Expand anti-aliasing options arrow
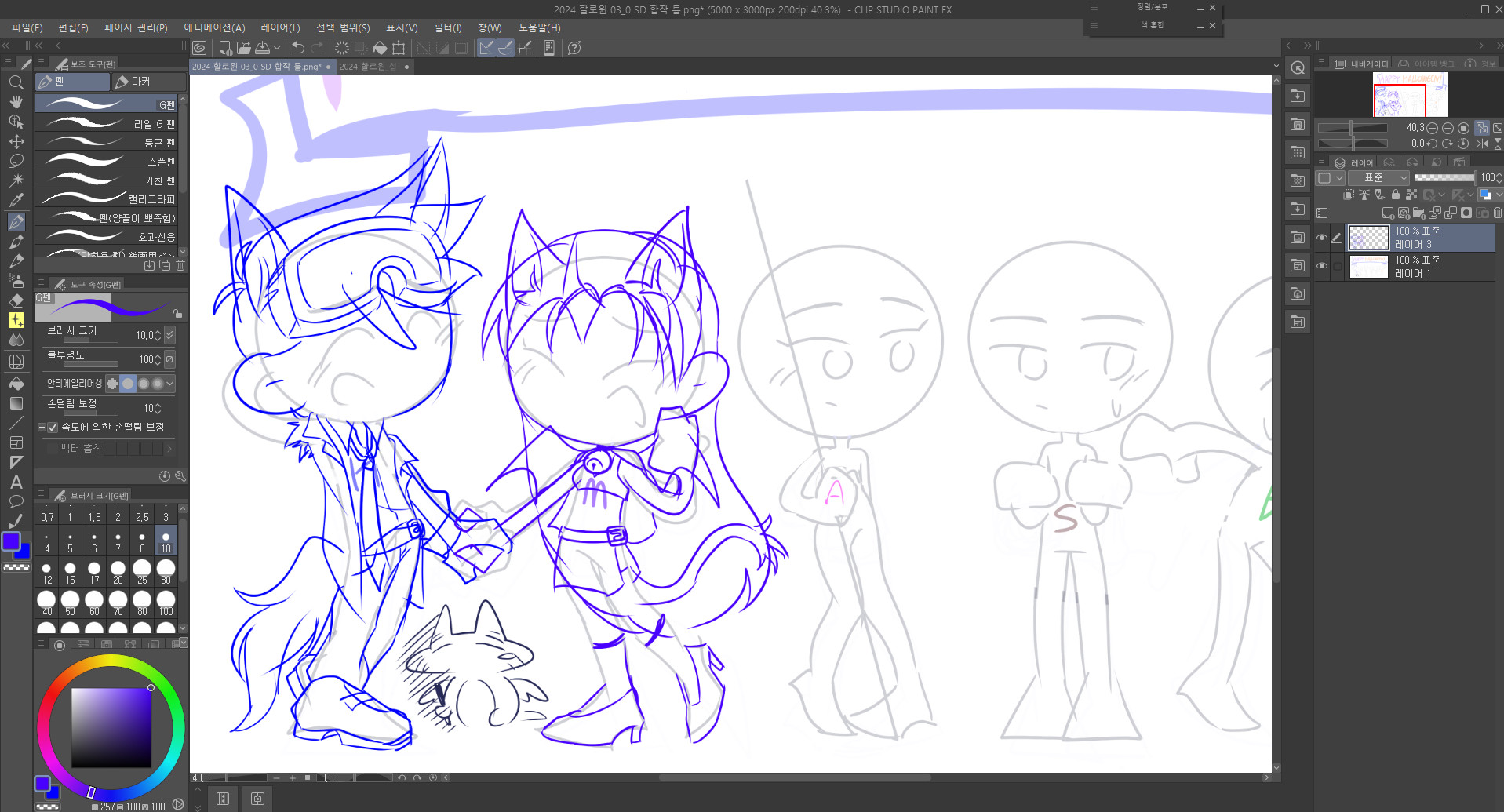Screen dimensions: 1504x812 point(170,384)
